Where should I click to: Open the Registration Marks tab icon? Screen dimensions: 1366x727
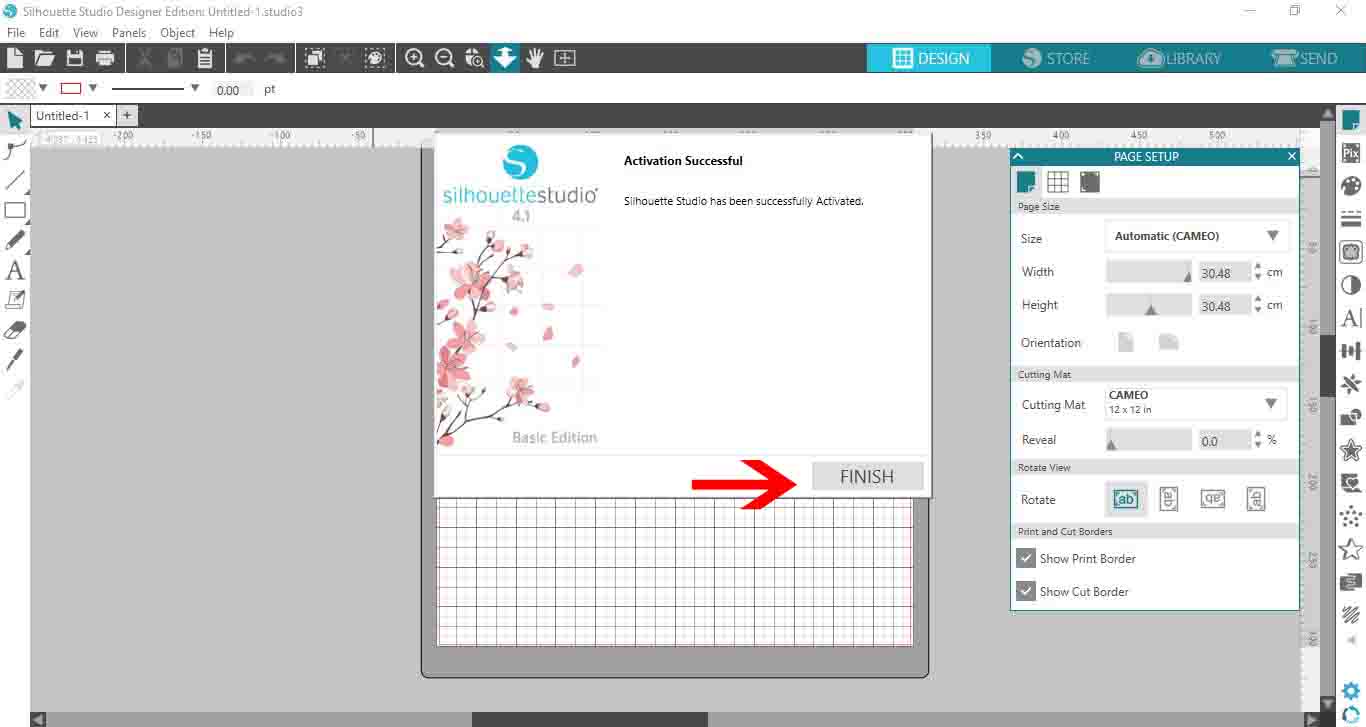point(1090,182)
